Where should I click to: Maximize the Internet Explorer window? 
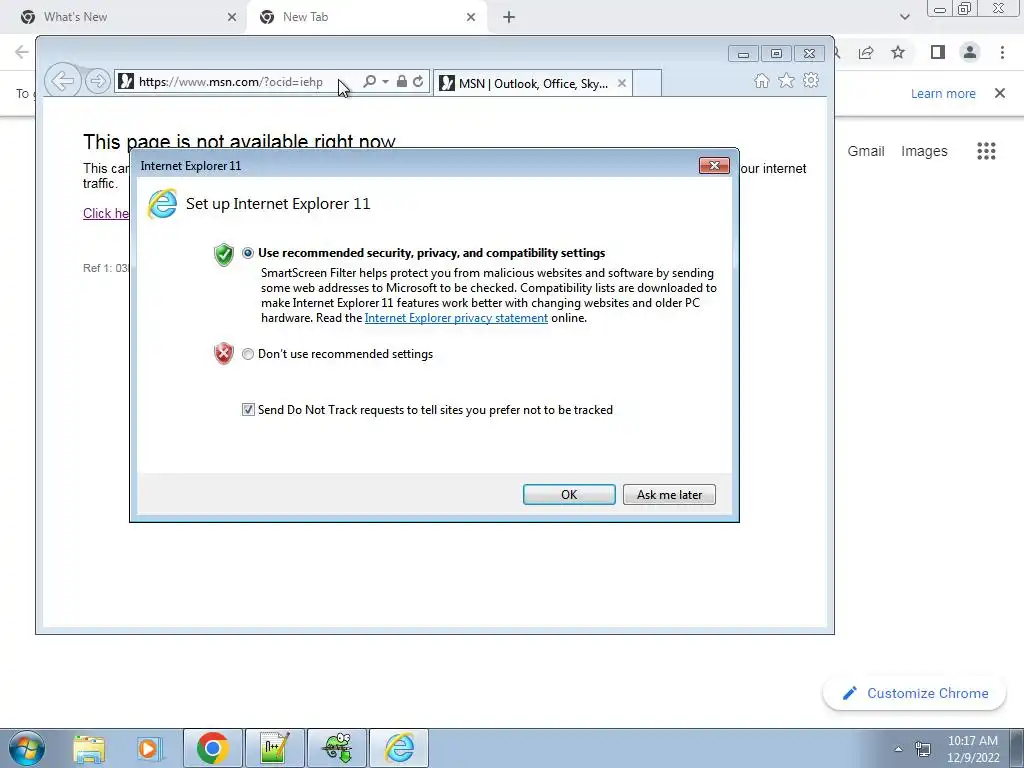pyautogui.click(x=776, y=54)
